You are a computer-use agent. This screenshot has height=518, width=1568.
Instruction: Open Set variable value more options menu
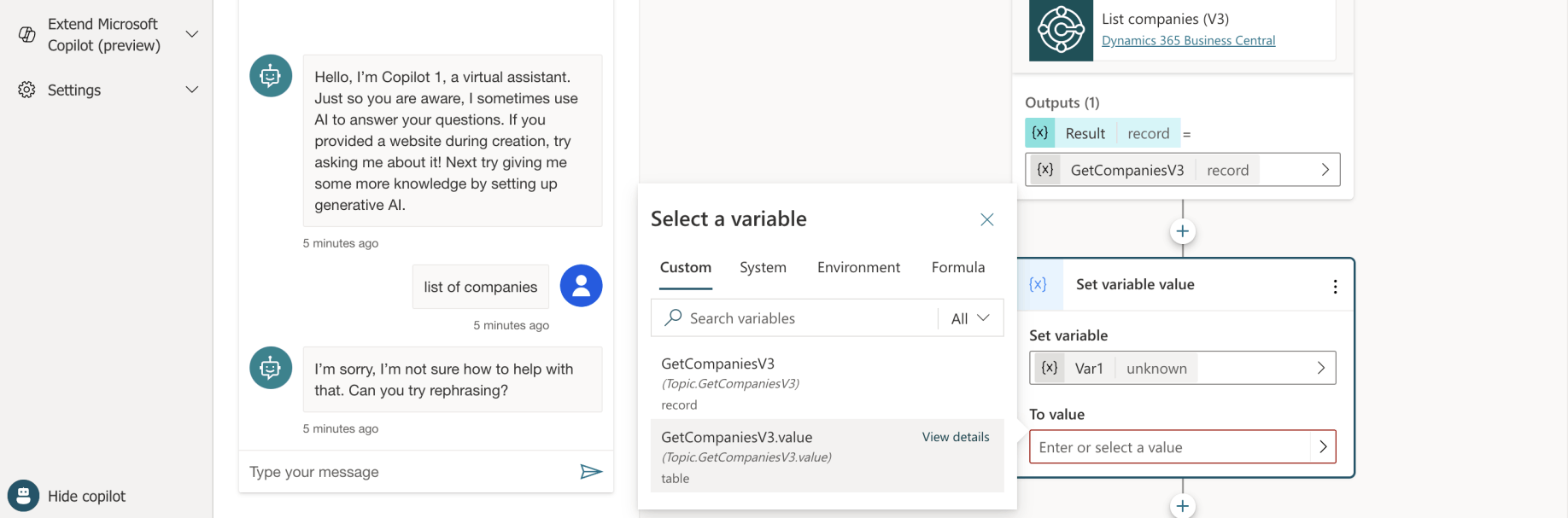[1335, 287]
